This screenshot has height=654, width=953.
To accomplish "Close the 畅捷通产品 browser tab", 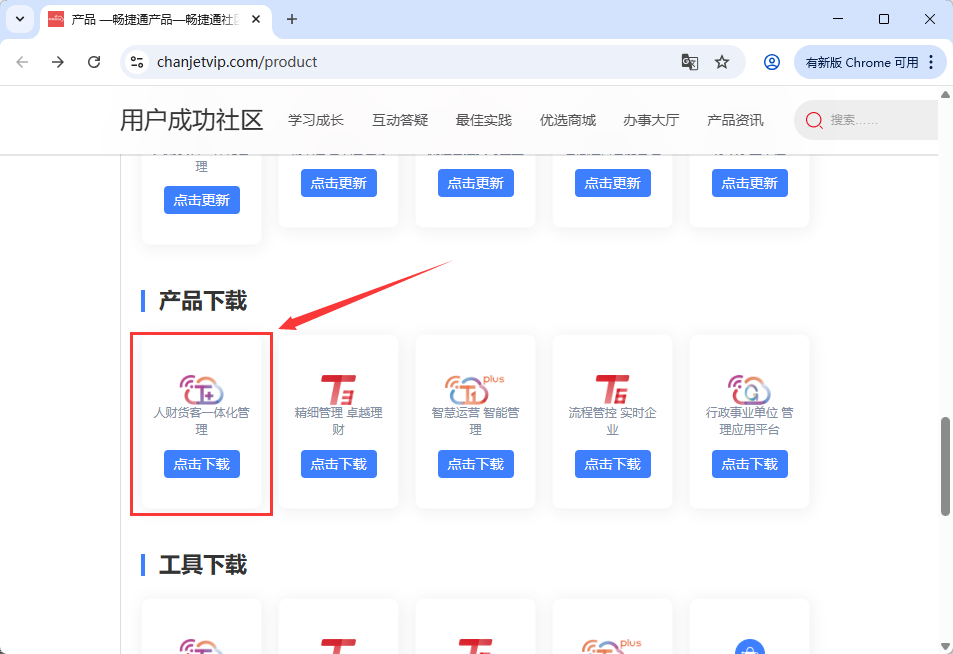I will click(256, 19).
